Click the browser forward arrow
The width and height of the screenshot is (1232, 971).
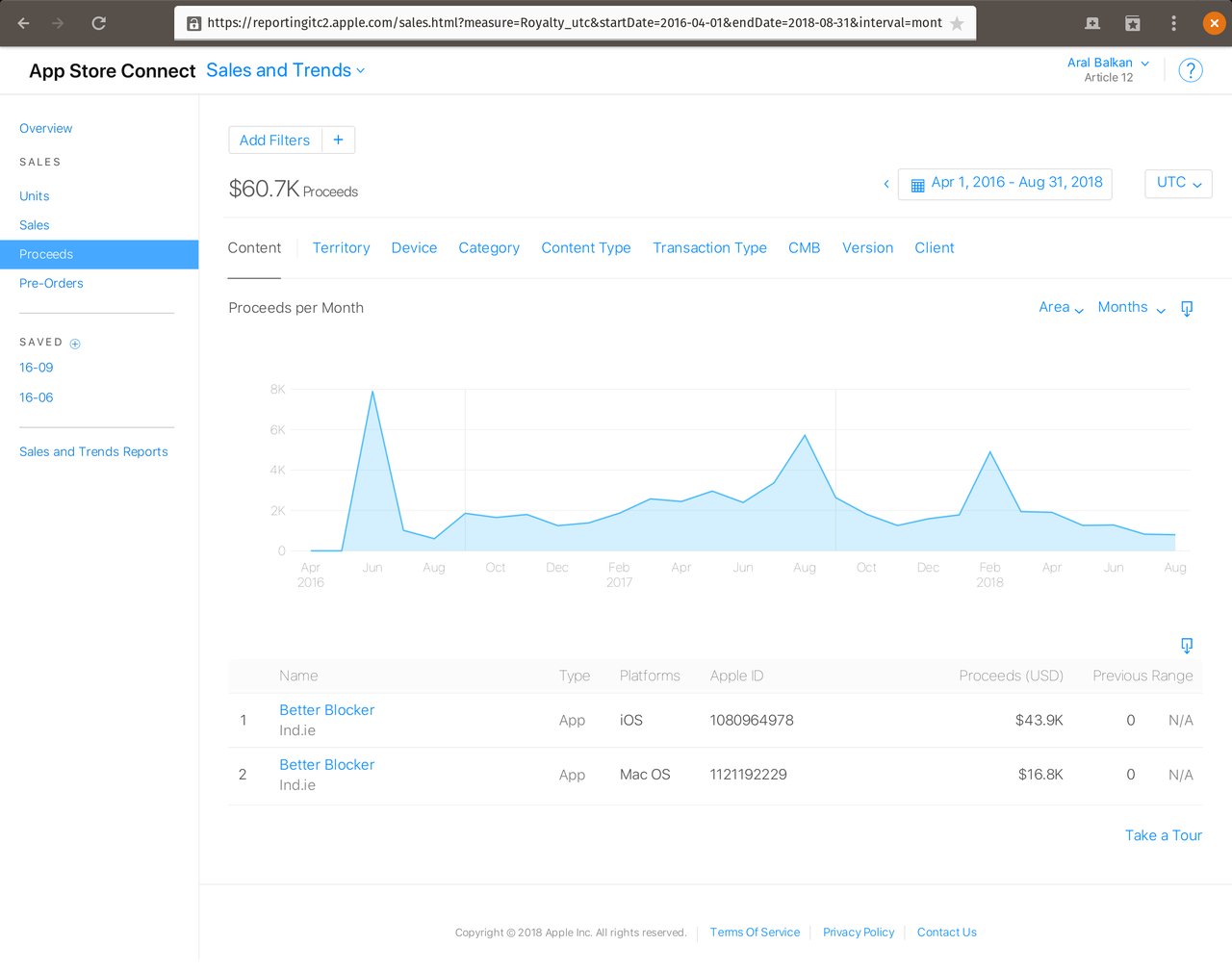[x=58, y=23]
